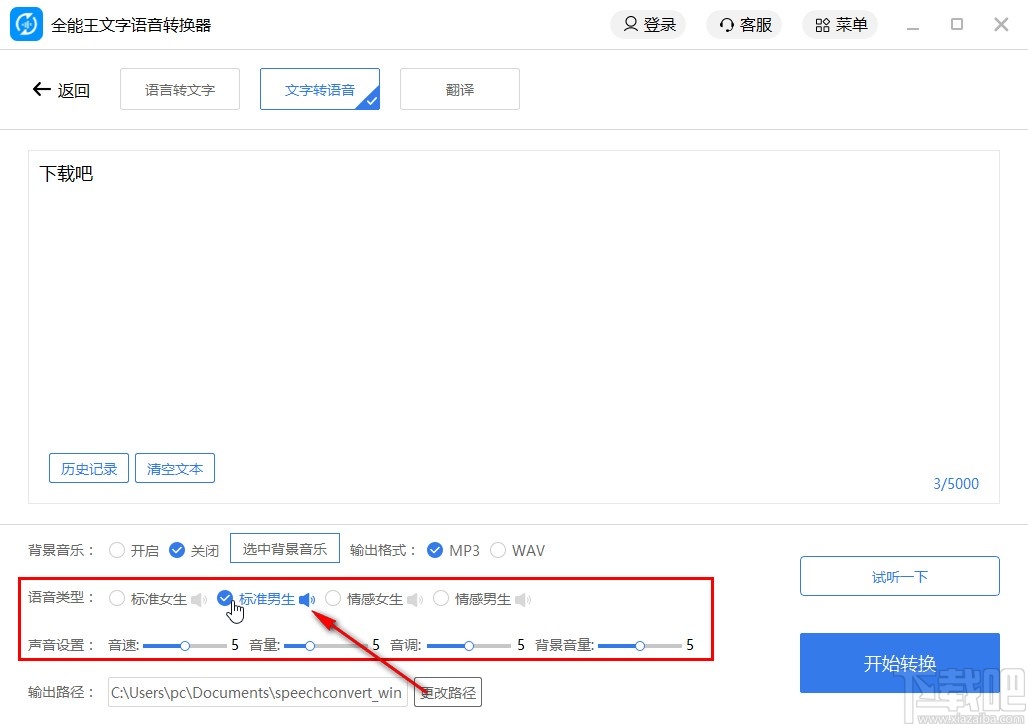
Task: Switch to the 语言转文字 tab
Action: (179, 89)
